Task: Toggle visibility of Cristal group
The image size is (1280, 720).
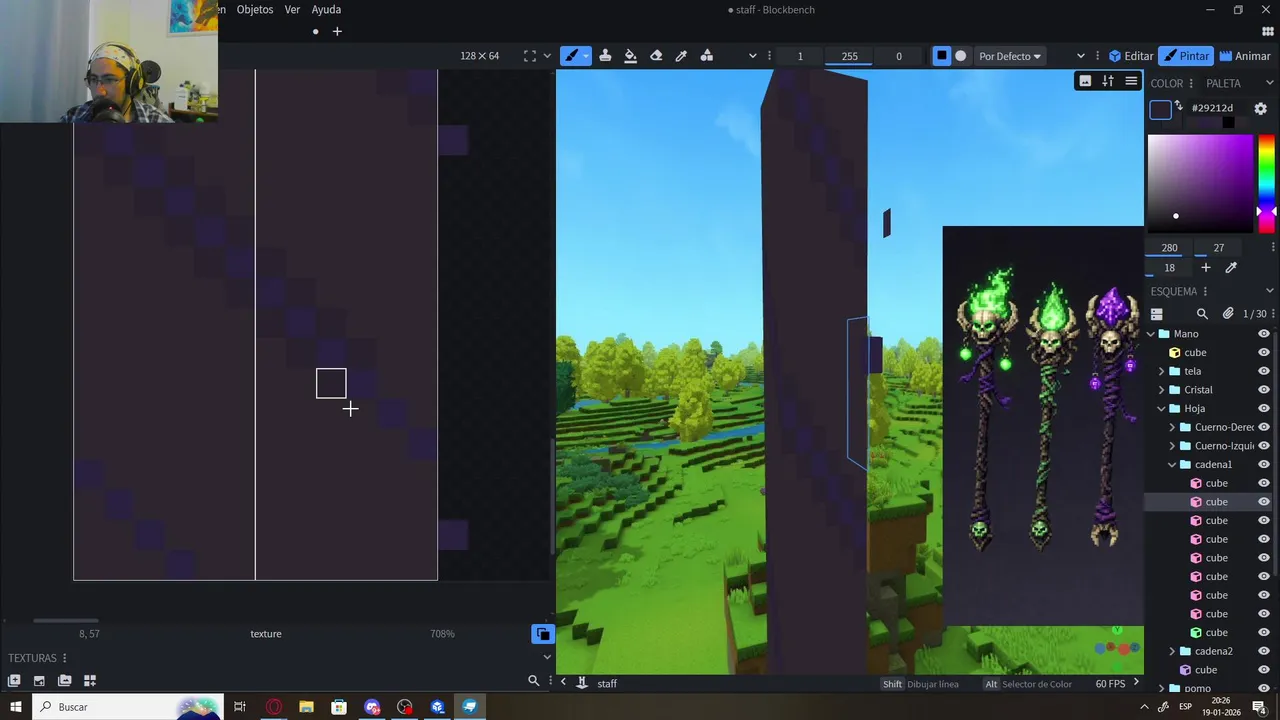Action: pos(1263,390)
